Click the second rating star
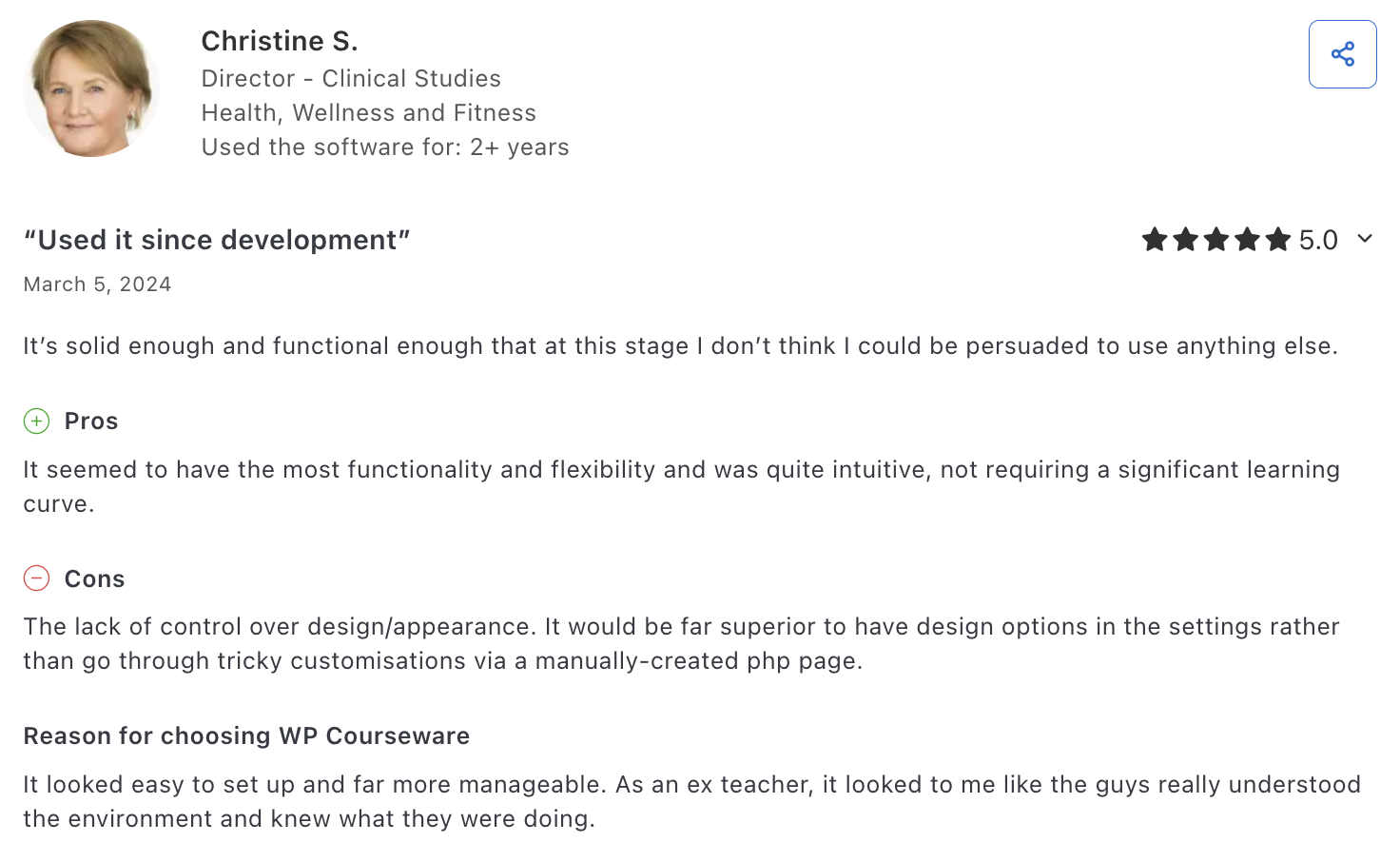 point(1185,239)
